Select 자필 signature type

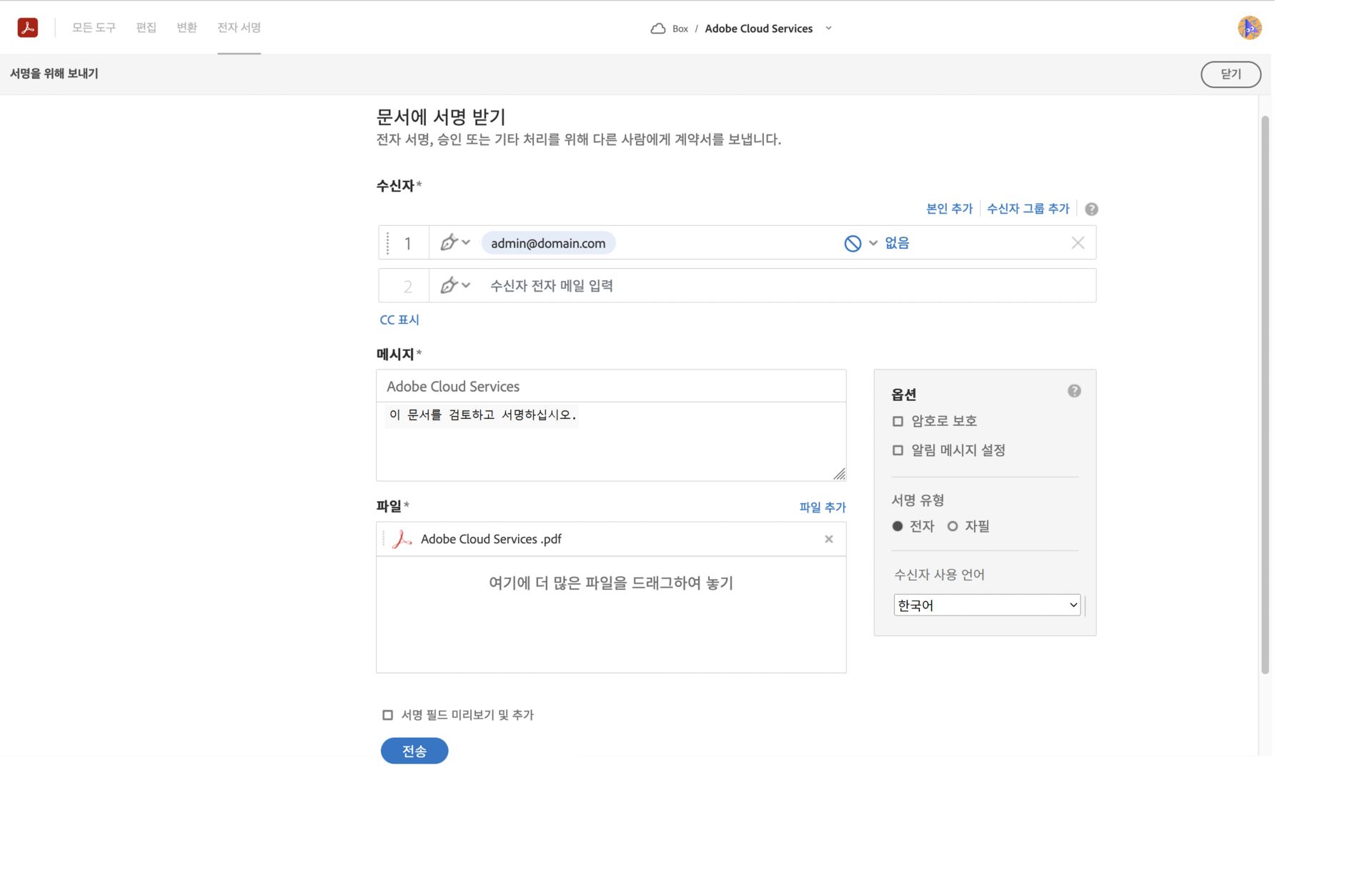(953, 526)
